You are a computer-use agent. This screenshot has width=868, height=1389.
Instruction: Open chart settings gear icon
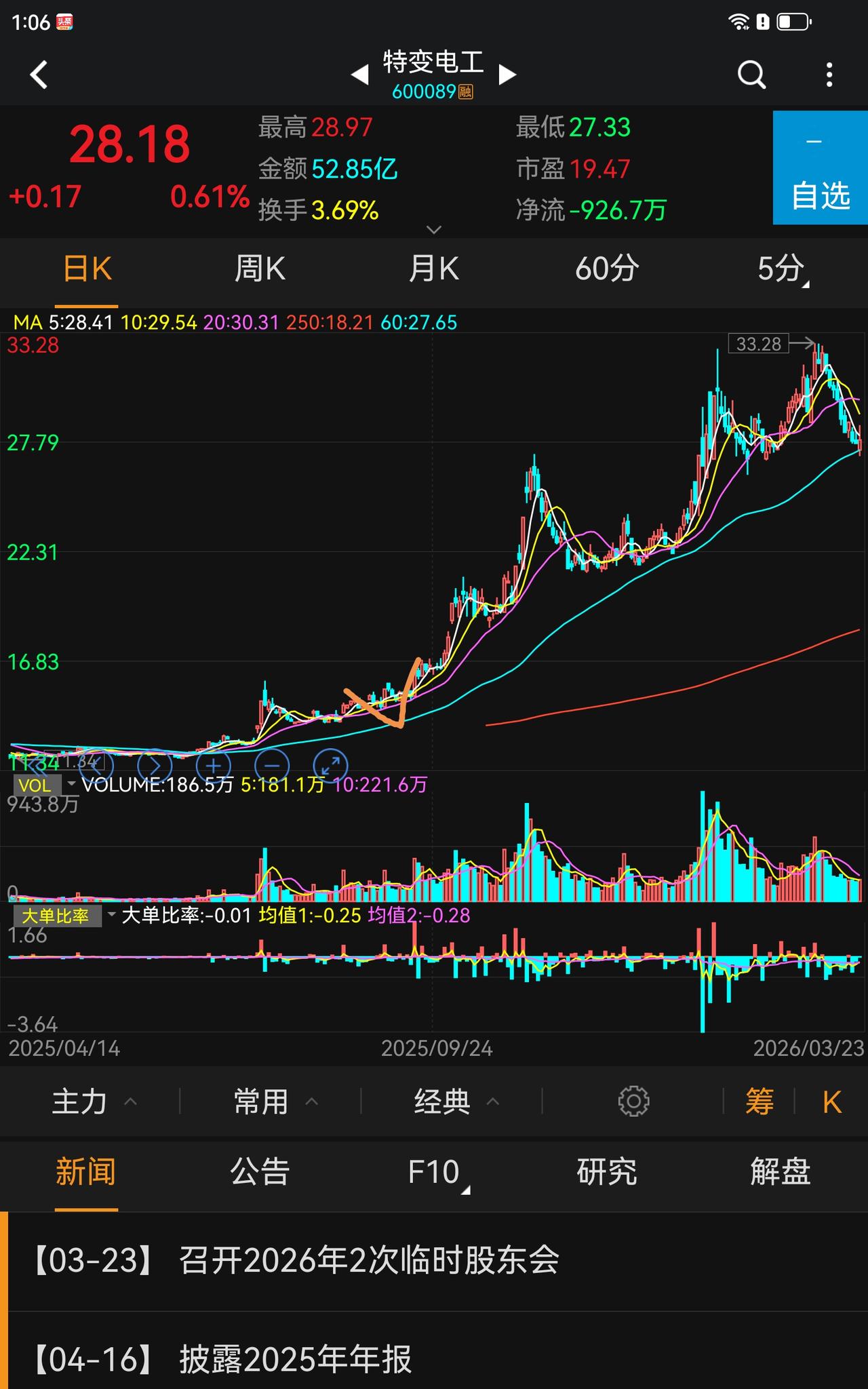pyautogui.click(x=634, y=1101)
